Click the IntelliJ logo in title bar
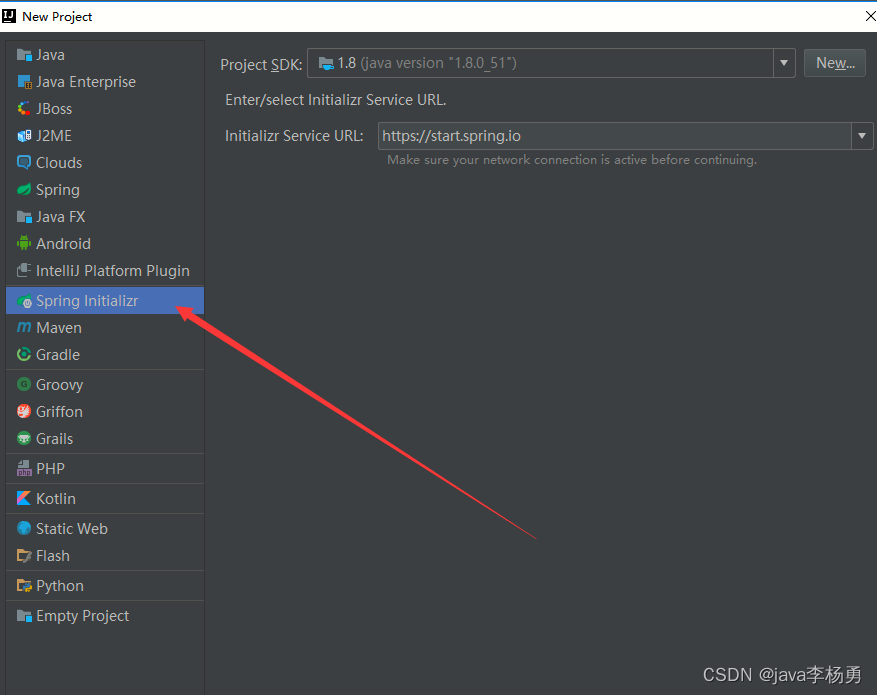 click(9, 16)
